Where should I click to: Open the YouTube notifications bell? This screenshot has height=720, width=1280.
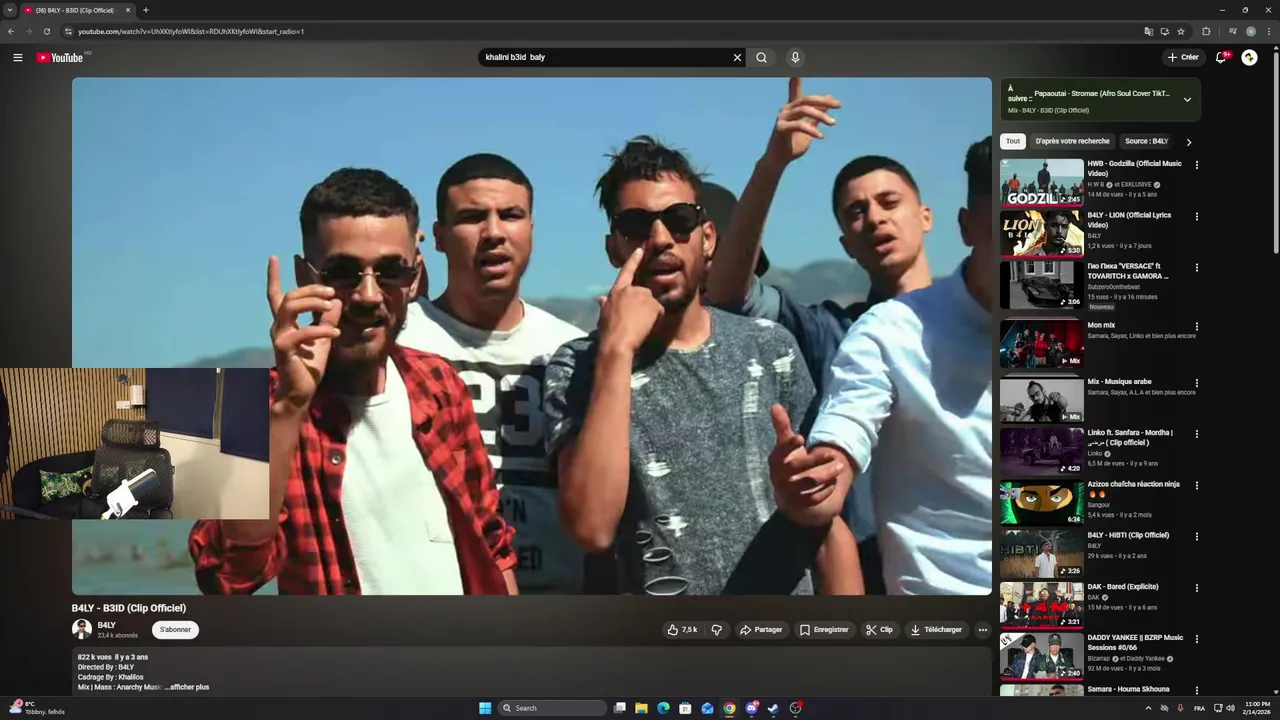coord(1221,57)
